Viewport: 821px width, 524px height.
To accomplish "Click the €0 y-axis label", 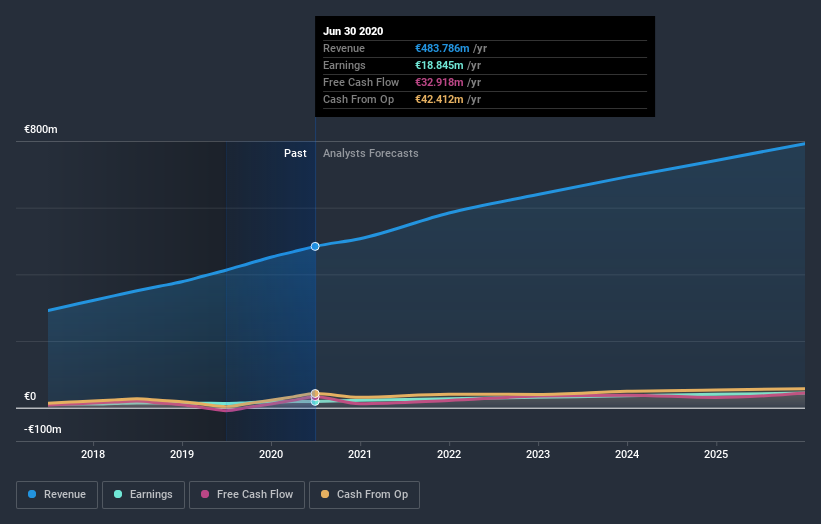I will [30, 396].
